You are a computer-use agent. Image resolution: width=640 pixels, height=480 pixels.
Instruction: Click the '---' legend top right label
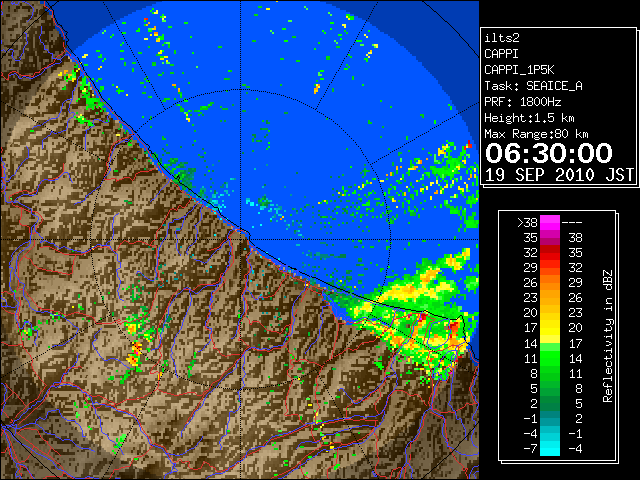coord(572,223)
